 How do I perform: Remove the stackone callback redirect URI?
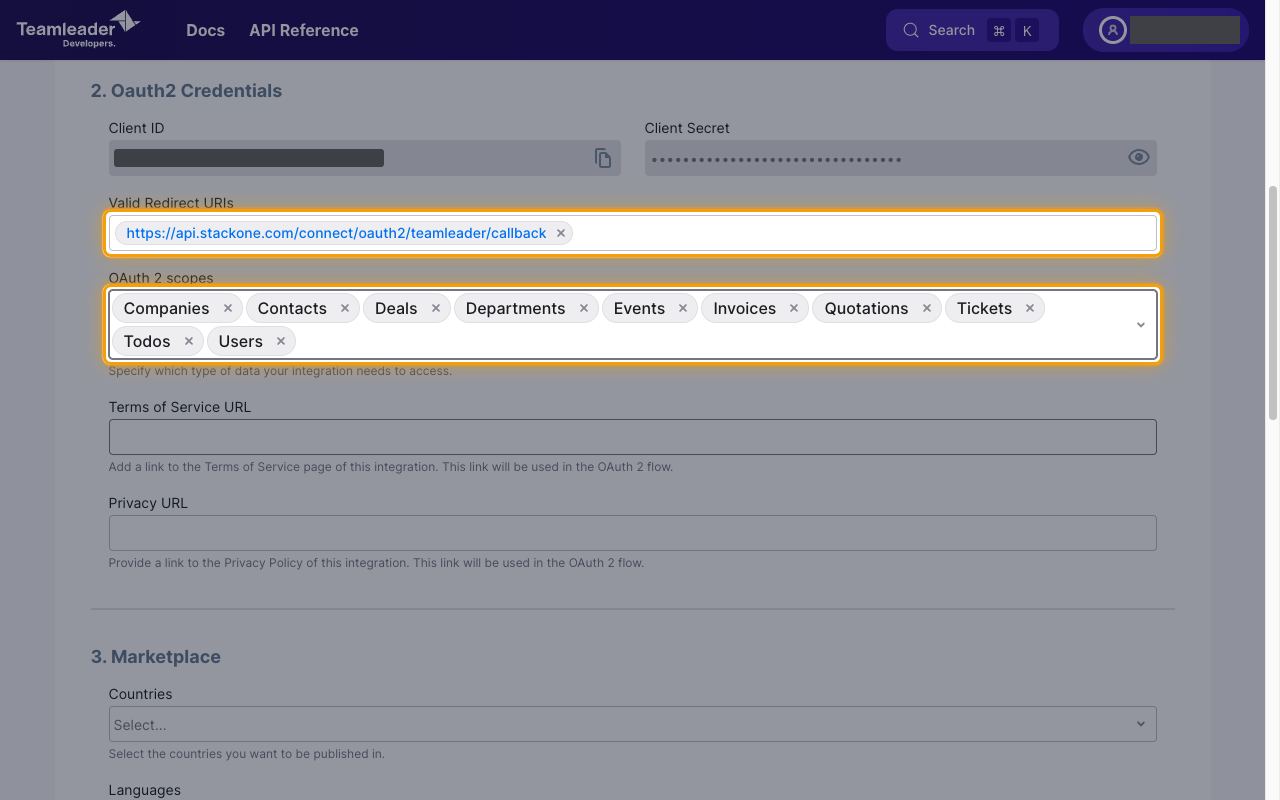(x=561, y=233)
